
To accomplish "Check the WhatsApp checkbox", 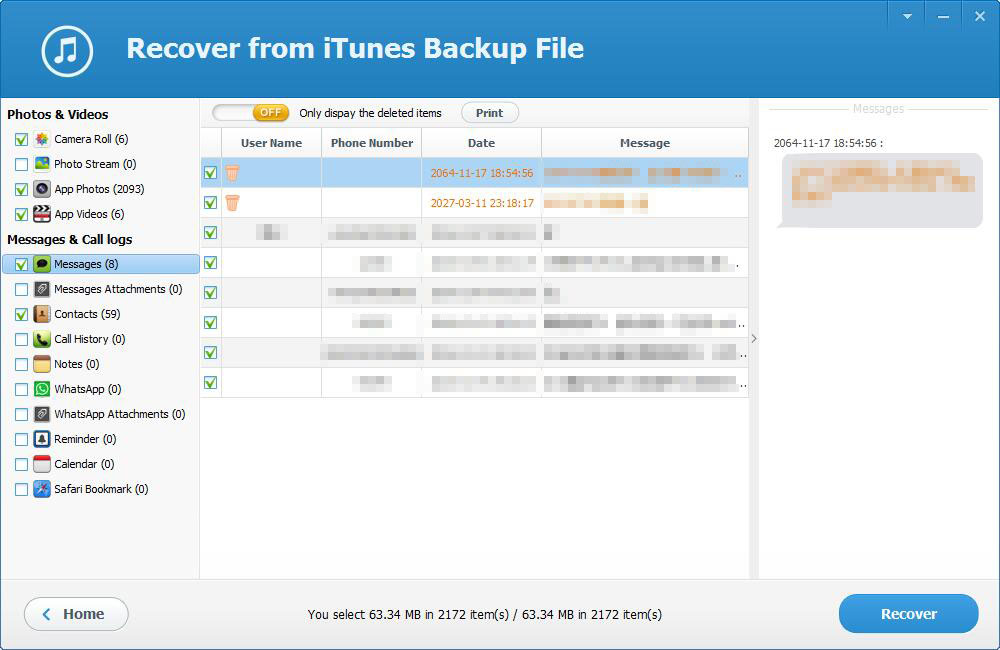I will pos(22,389).
